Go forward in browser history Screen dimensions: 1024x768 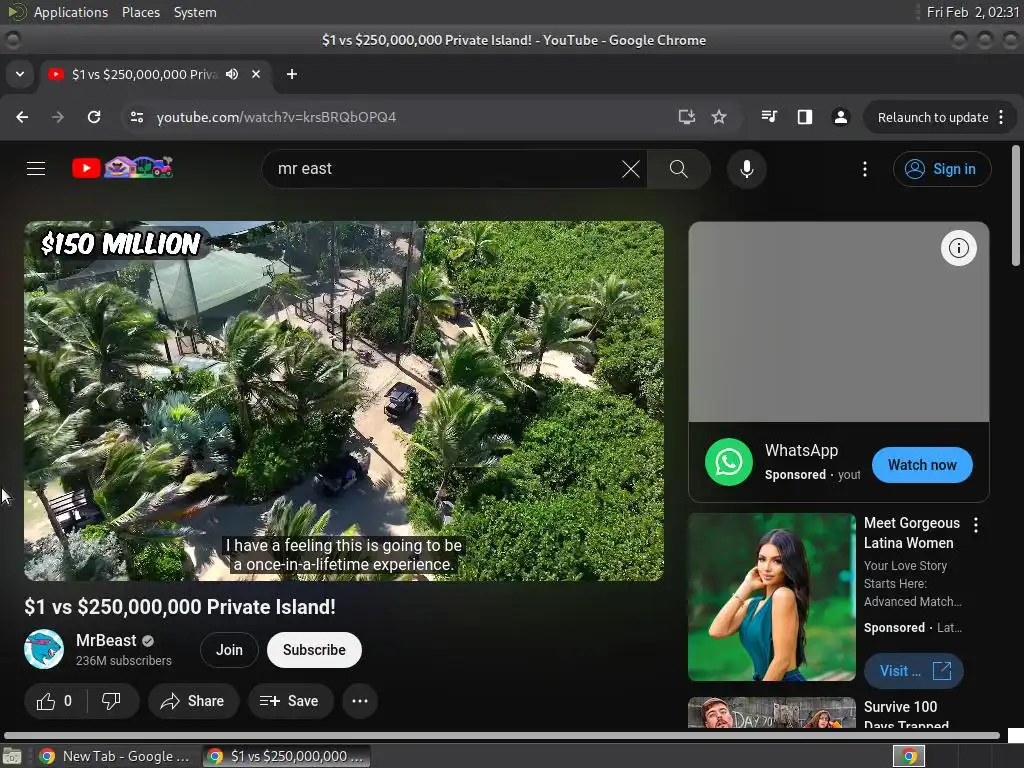pyautogui.click(x=58, y=117)
